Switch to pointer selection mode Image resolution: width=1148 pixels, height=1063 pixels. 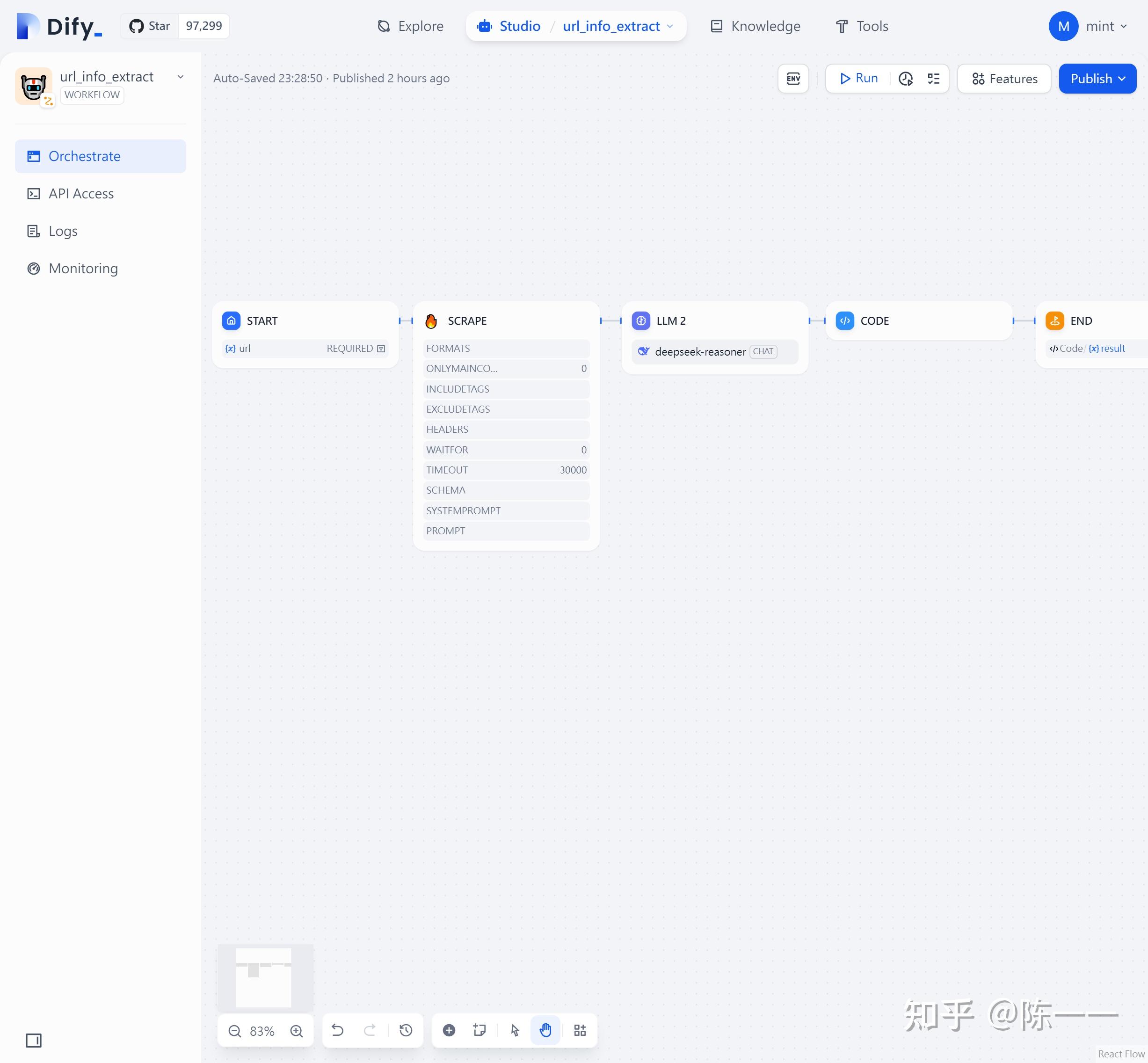514,1030
